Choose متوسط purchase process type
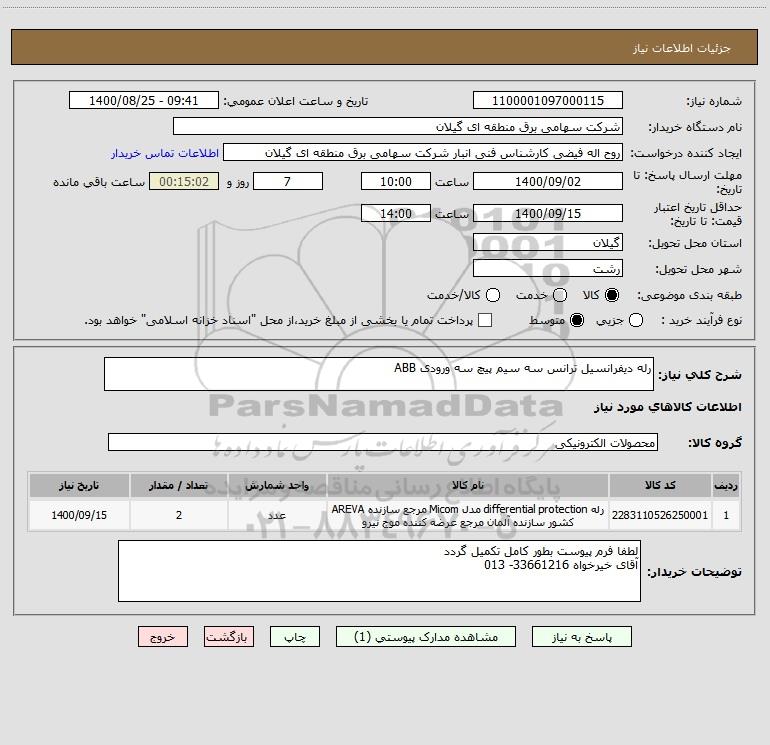This screenshot has height=745, width=770. tap(577, 321)
